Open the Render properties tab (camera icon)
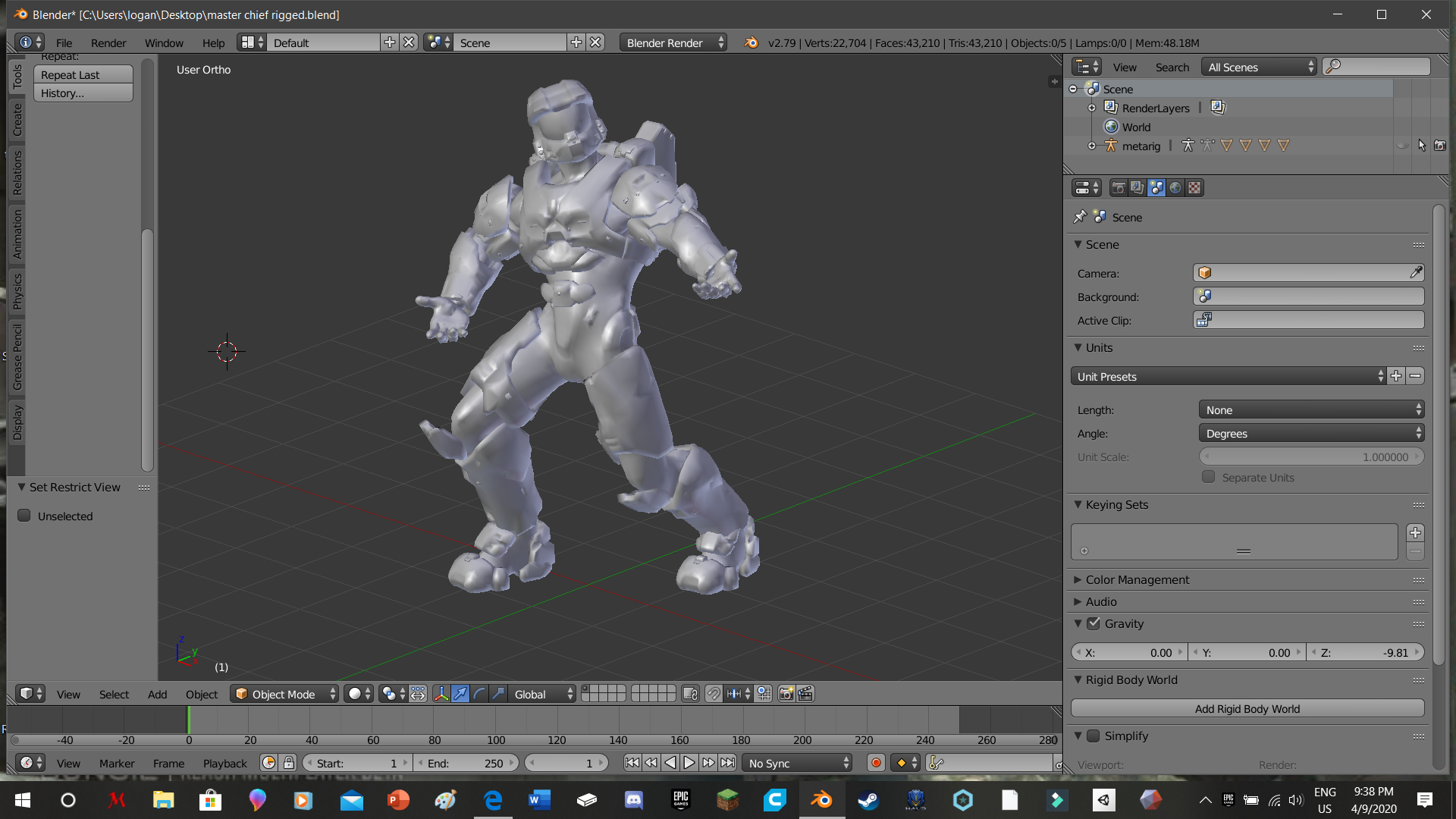This screenshot has height=819, width=1456. [x=1118, y=188]
